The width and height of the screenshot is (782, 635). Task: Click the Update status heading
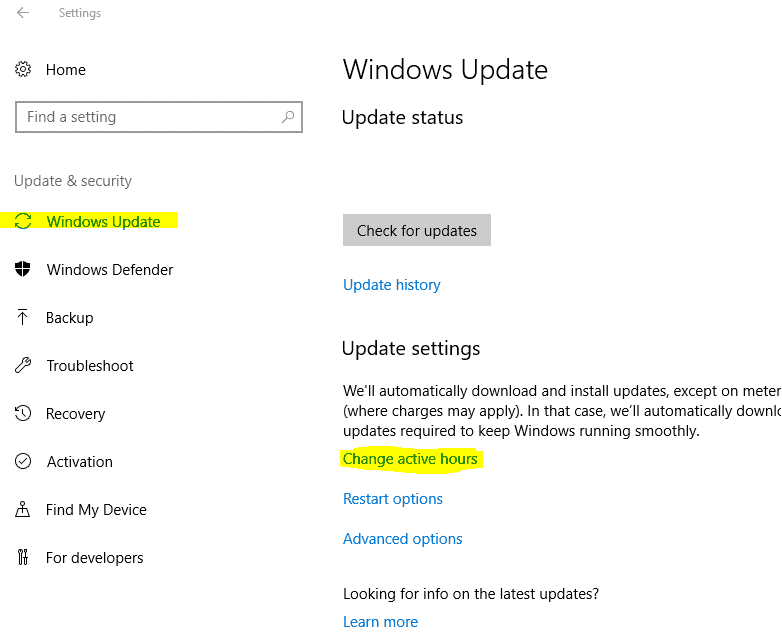(x=402, y=118)
